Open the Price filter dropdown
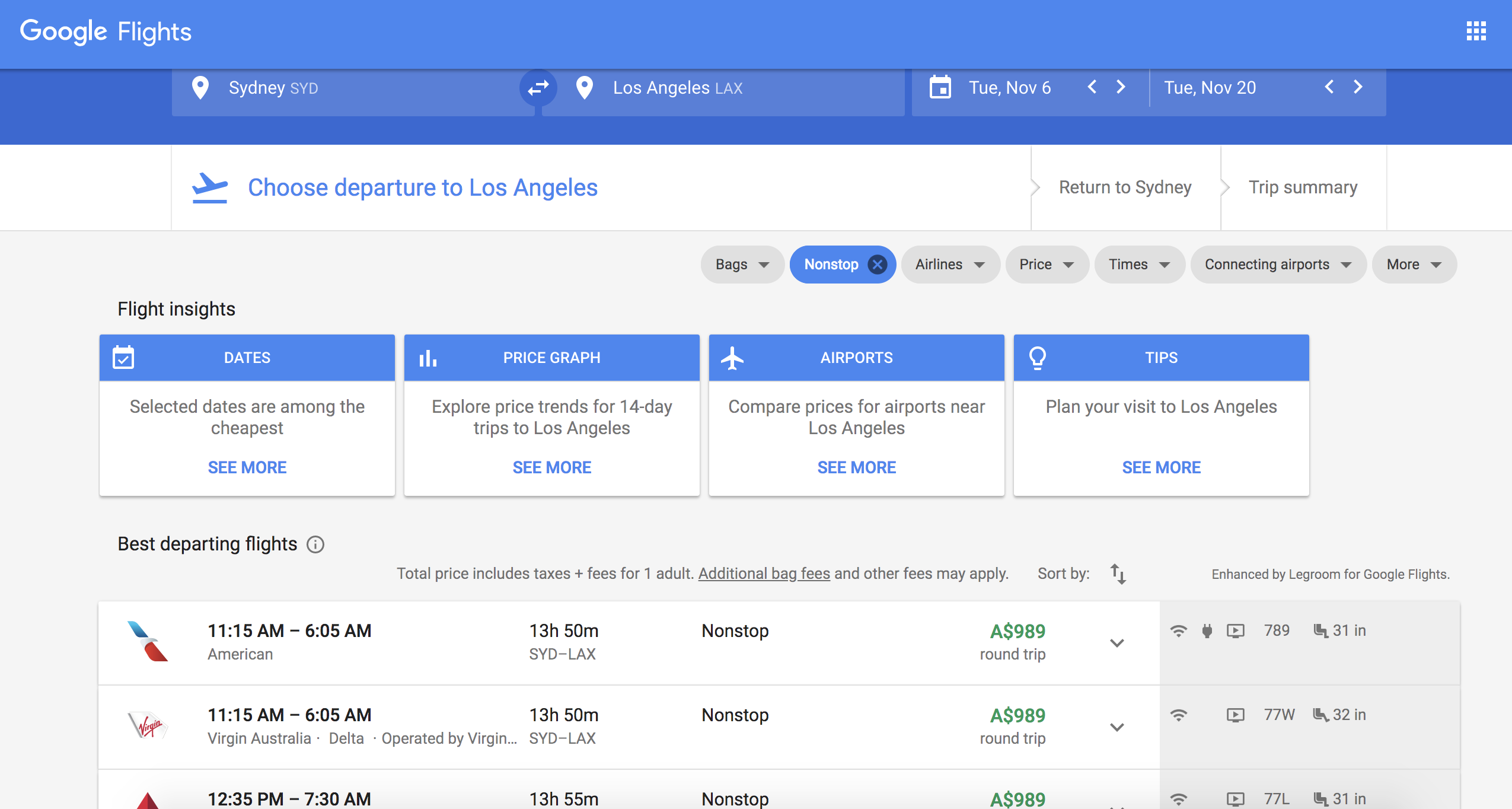The height and width of the screenshot is (809, 1512). [x=1047, y=265]
